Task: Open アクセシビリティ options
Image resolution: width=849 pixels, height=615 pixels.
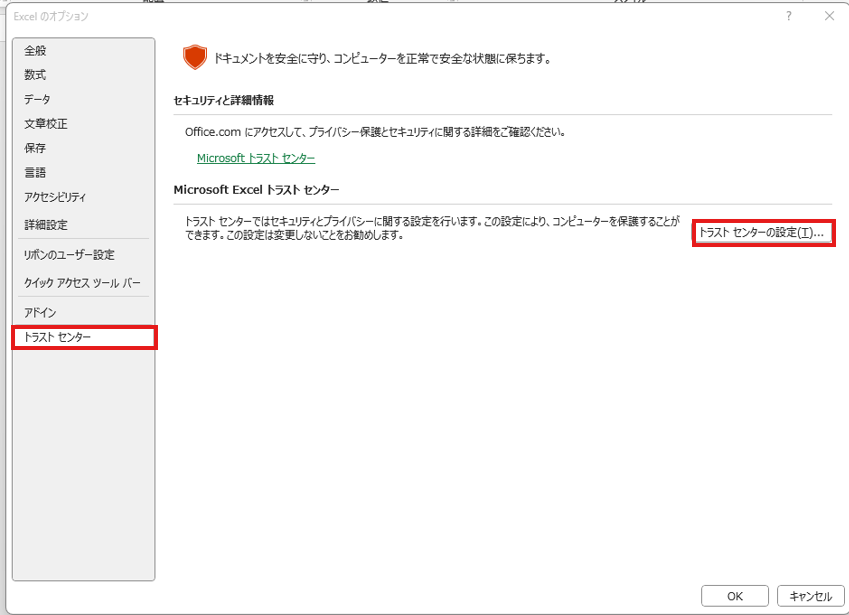Action: click(55, 197)
